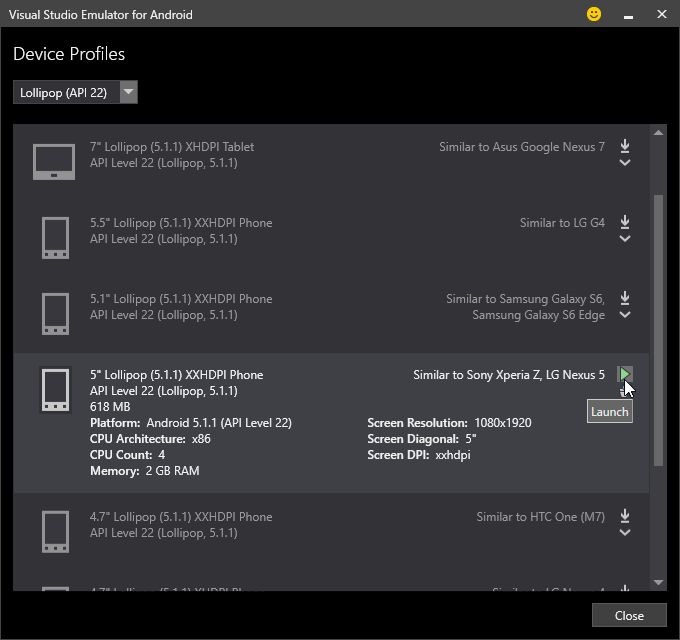Click the smiley feedback icon in title bar
Viewport: 680px width, 640px height.
pos(594,14)
